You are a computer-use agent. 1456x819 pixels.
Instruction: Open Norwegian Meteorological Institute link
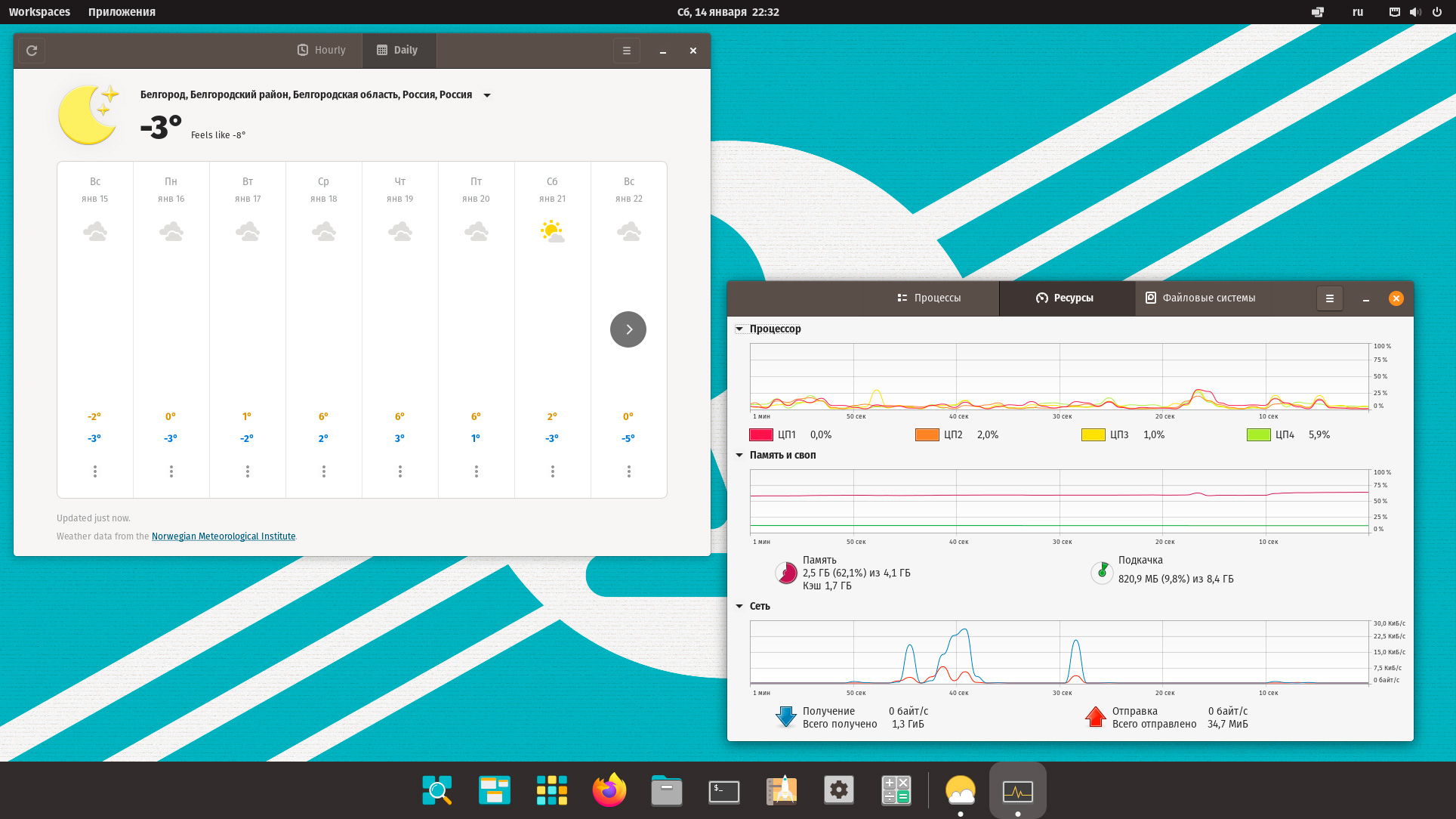pyautogui.click(x=224, y=536)
